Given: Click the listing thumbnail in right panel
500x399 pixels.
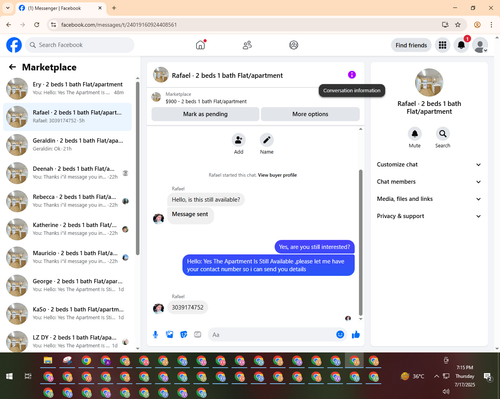Looking at the screenshot, I should click(x=429, y=82).
